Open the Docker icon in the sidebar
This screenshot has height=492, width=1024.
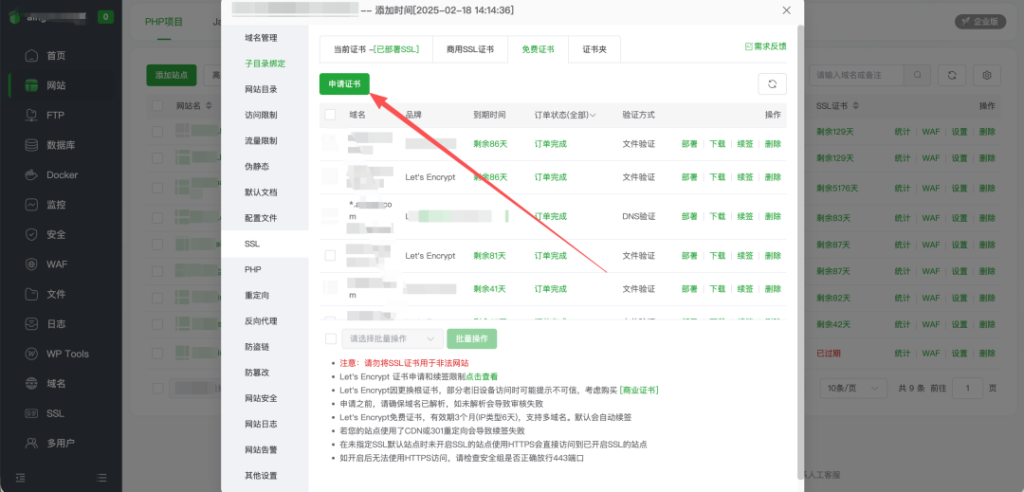coord(31,175)
